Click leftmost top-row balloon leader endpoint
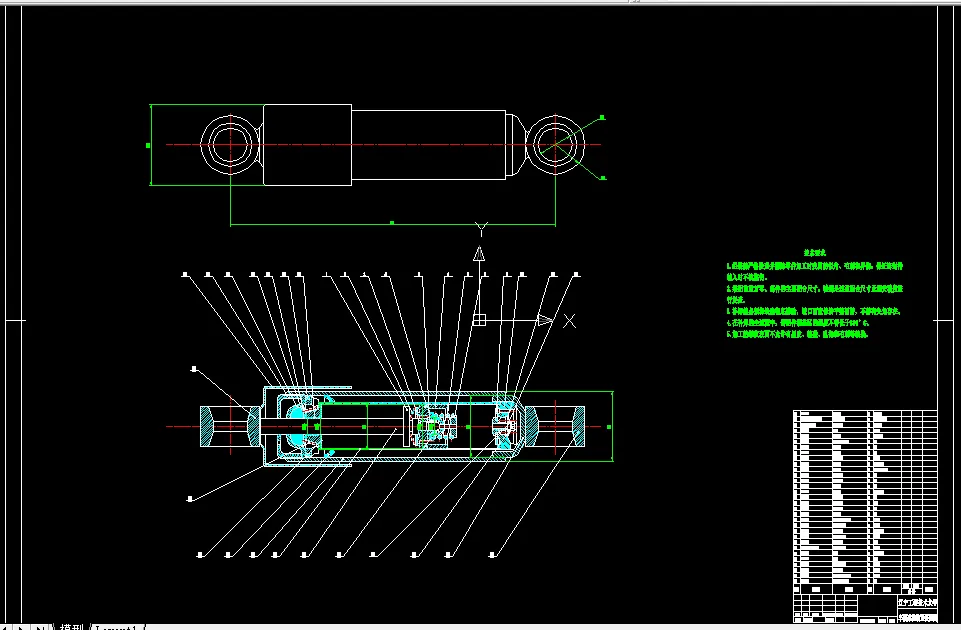The height and width of the screenshot is (630, 961). tap(185, 275)
